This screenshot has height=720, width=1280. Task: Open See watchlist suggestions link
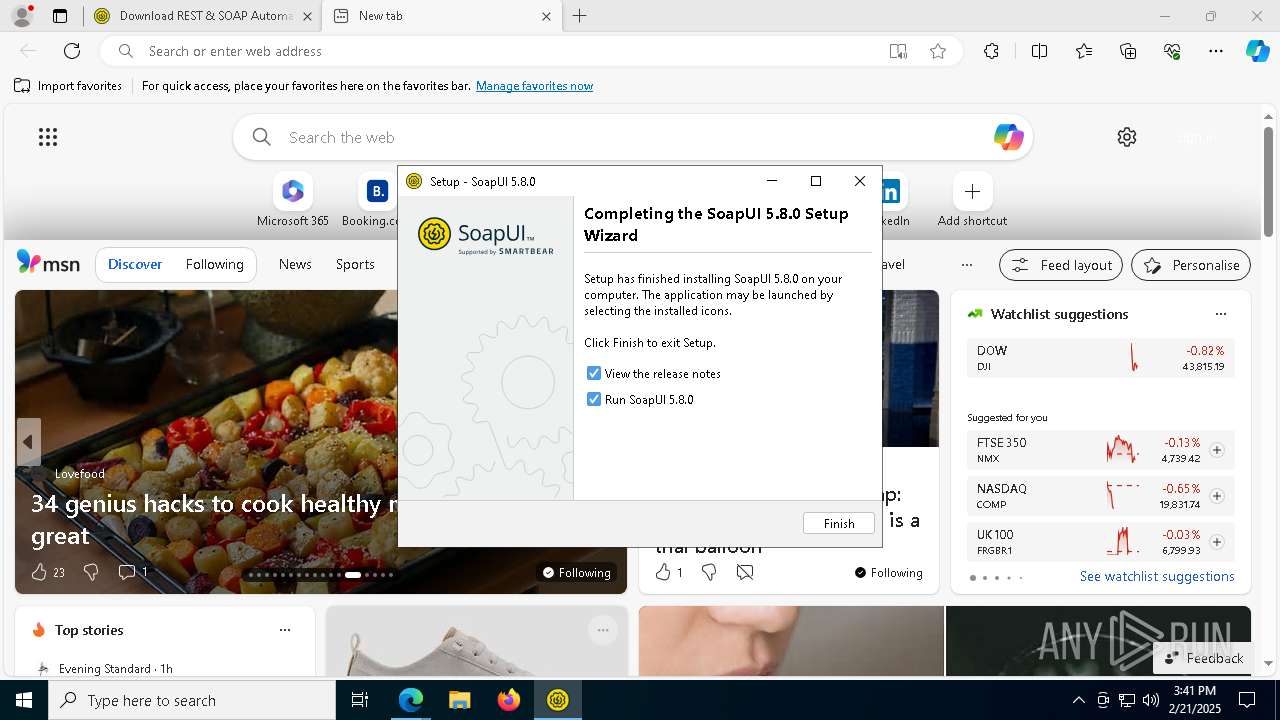[1157, 576]
